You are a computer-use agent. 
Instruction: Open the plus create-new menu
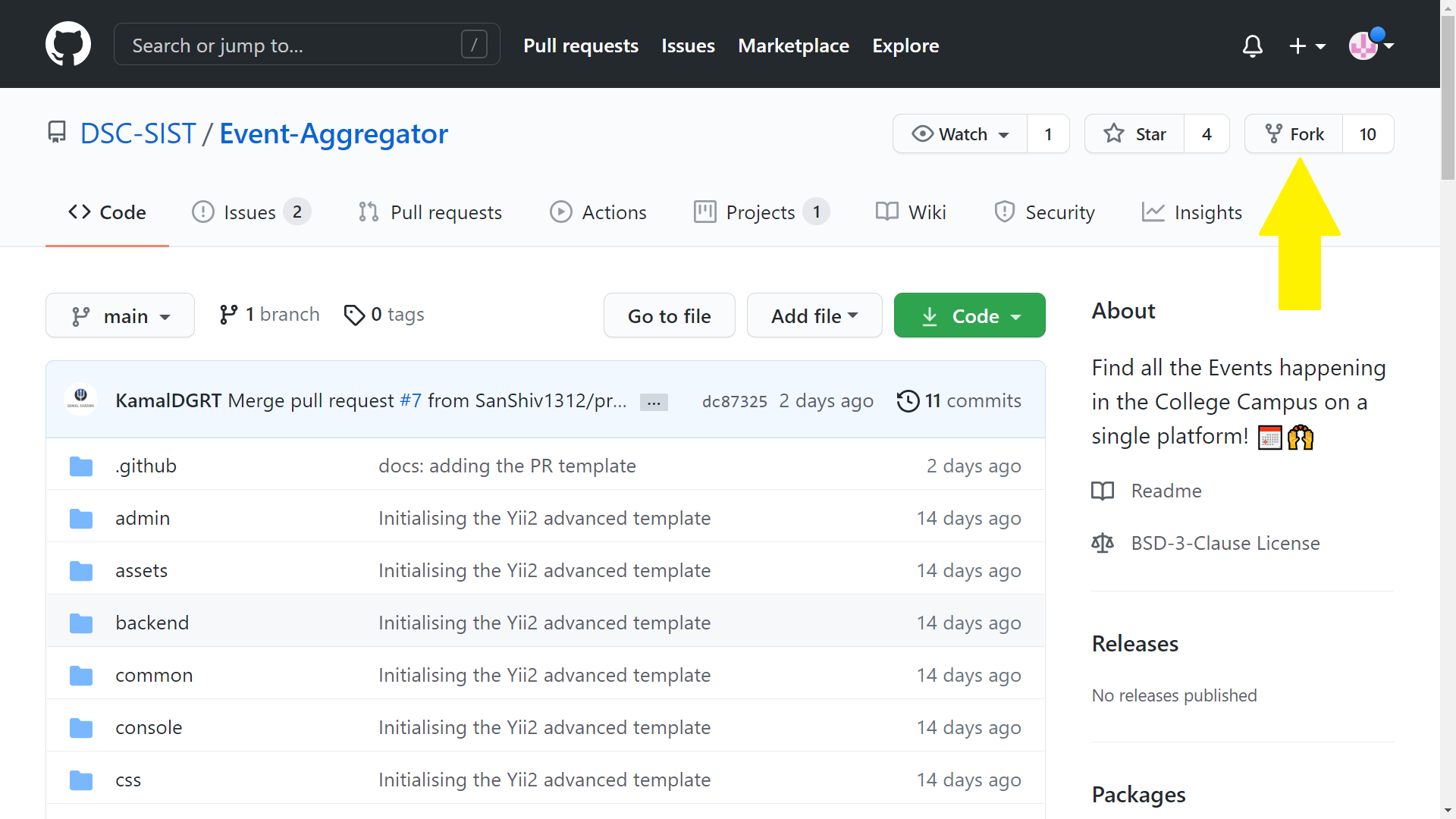click(x=1307, y=46)
